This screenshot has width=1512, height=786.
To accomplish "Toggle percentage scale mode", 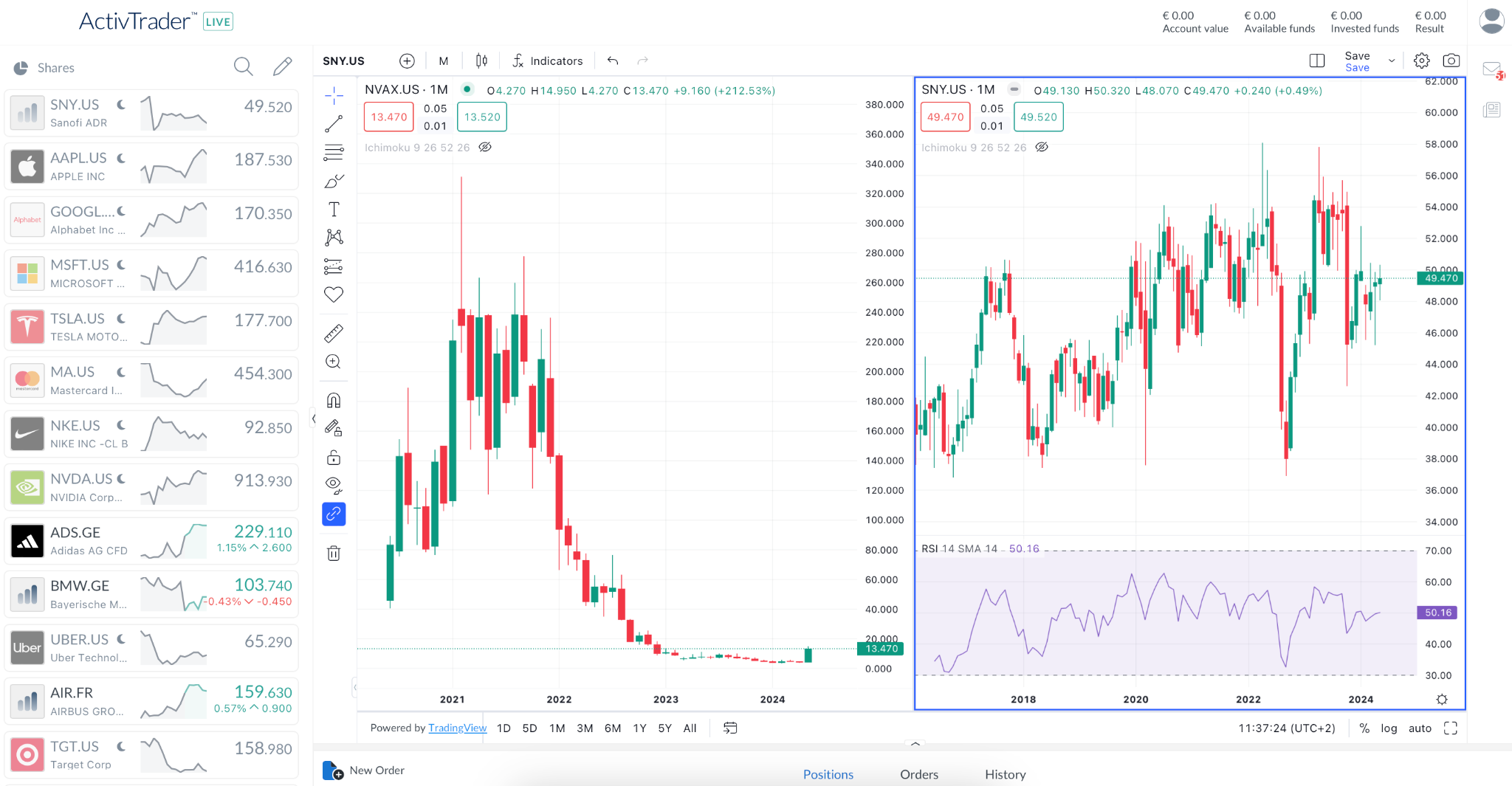I will [1364, 728].
